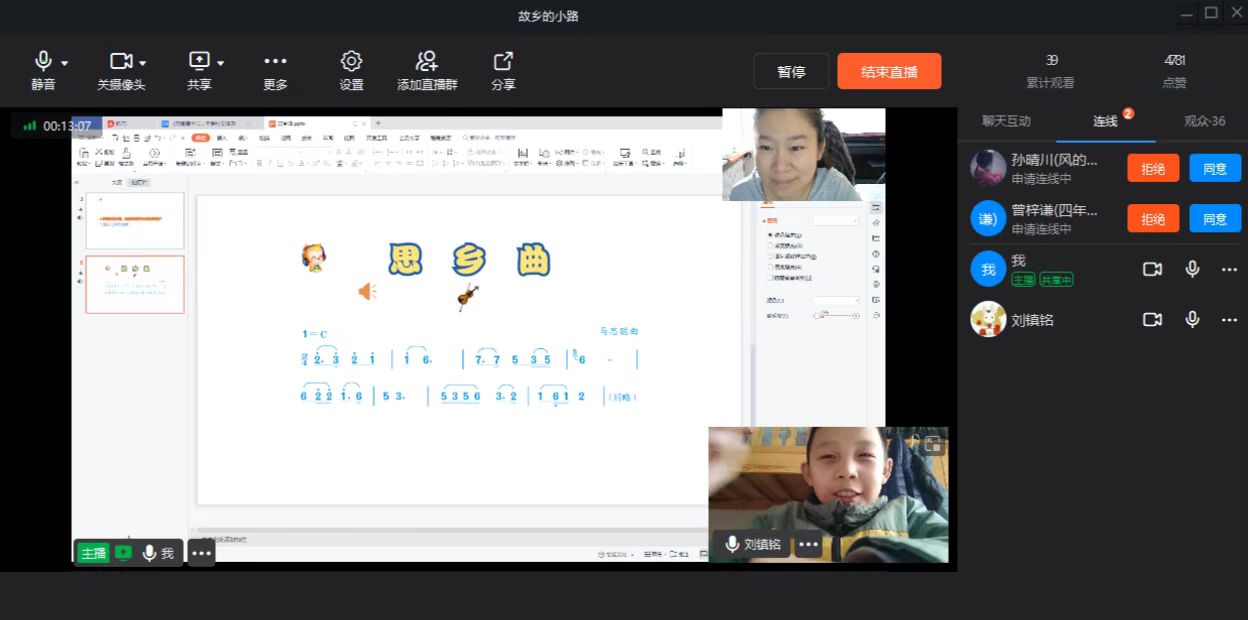The height and width of the screenshot is (620, 1248).
Task: Click 刘镇铭's rabbit avatar
Action: 988,319
